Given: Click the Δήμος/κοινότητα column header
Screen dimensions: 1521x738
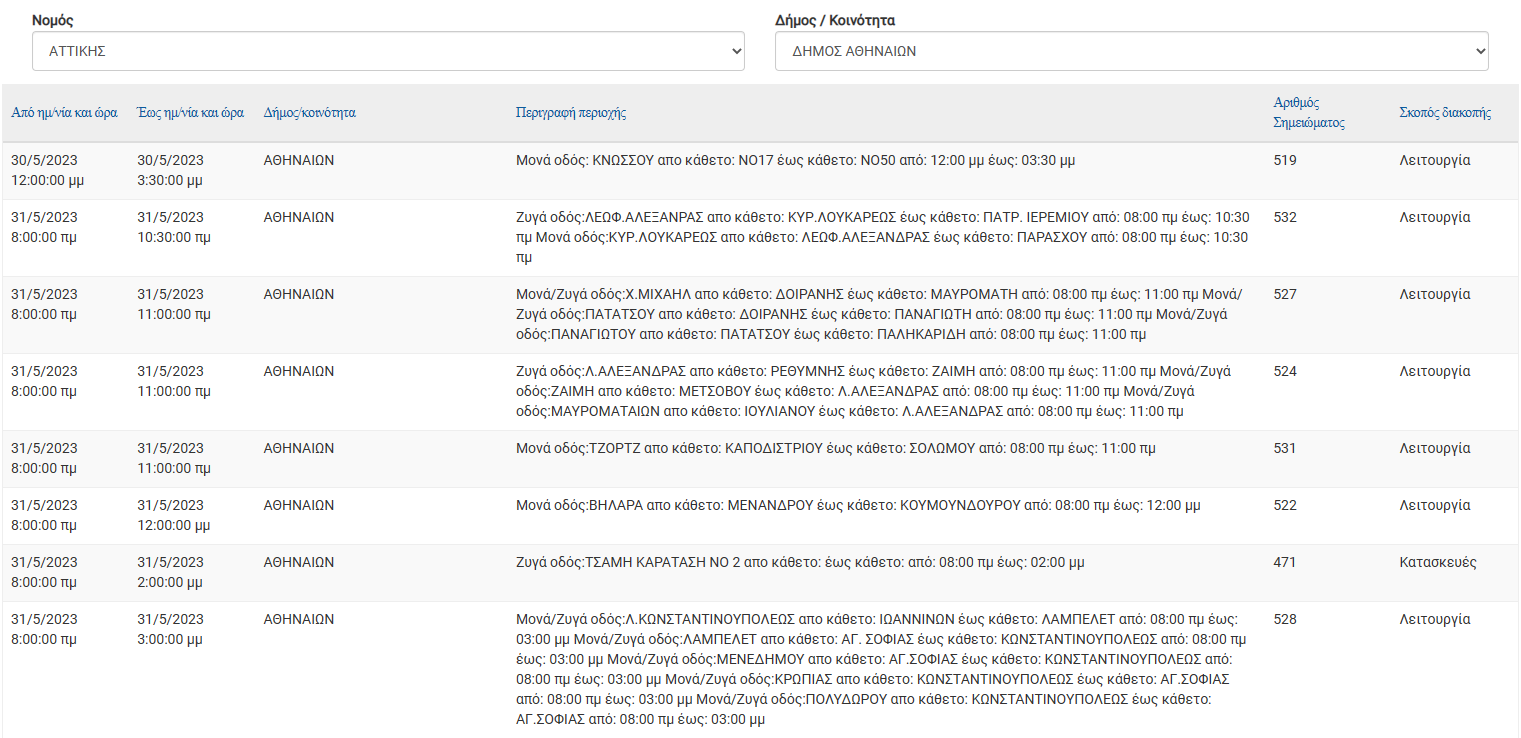Looking at the screenshot, I should (309, 113).
